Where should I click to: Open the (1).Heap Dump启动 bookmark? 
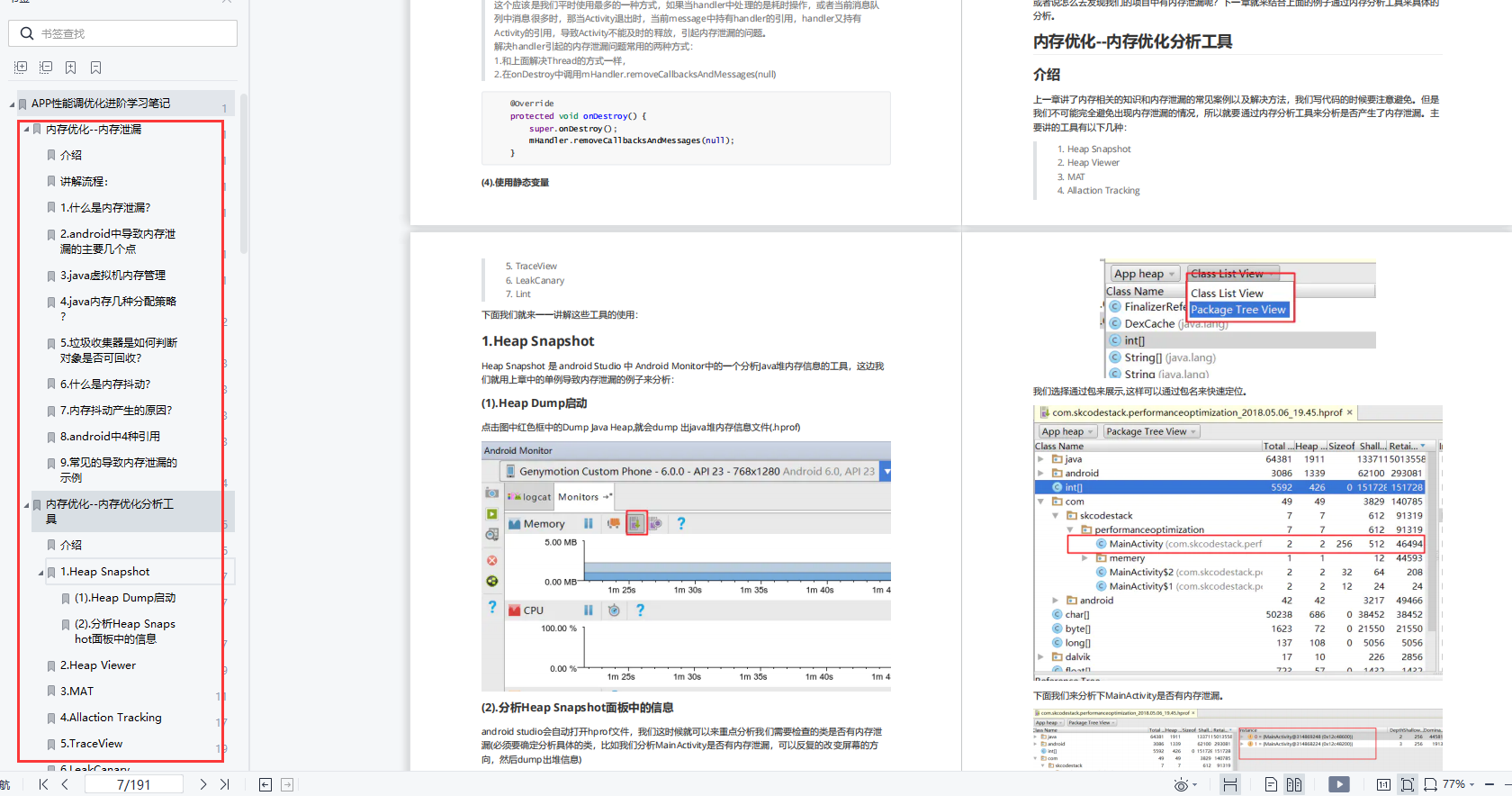point(125,598)
